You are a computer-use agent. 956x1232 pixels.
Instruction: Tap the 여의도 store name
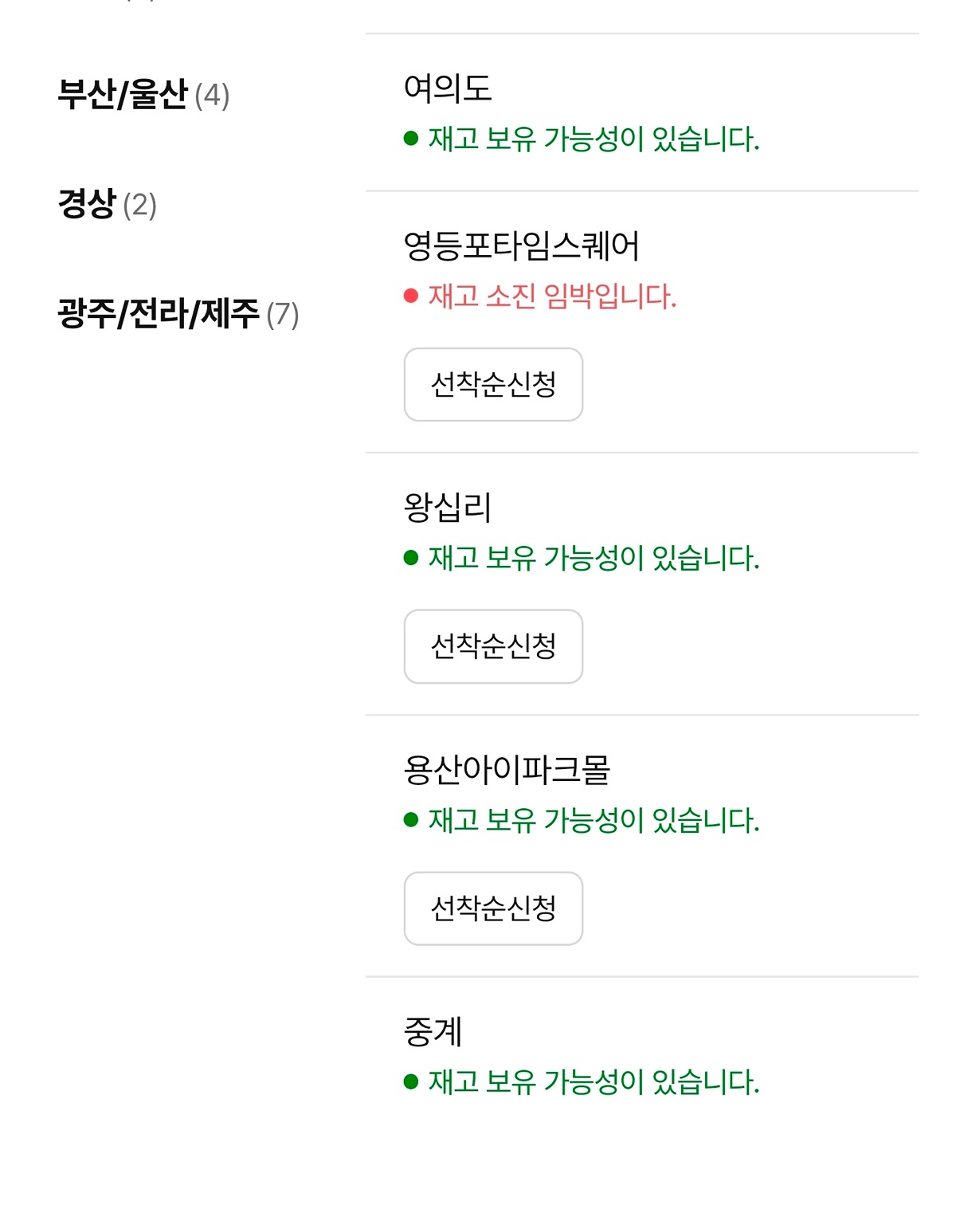(x=448, y=88)
